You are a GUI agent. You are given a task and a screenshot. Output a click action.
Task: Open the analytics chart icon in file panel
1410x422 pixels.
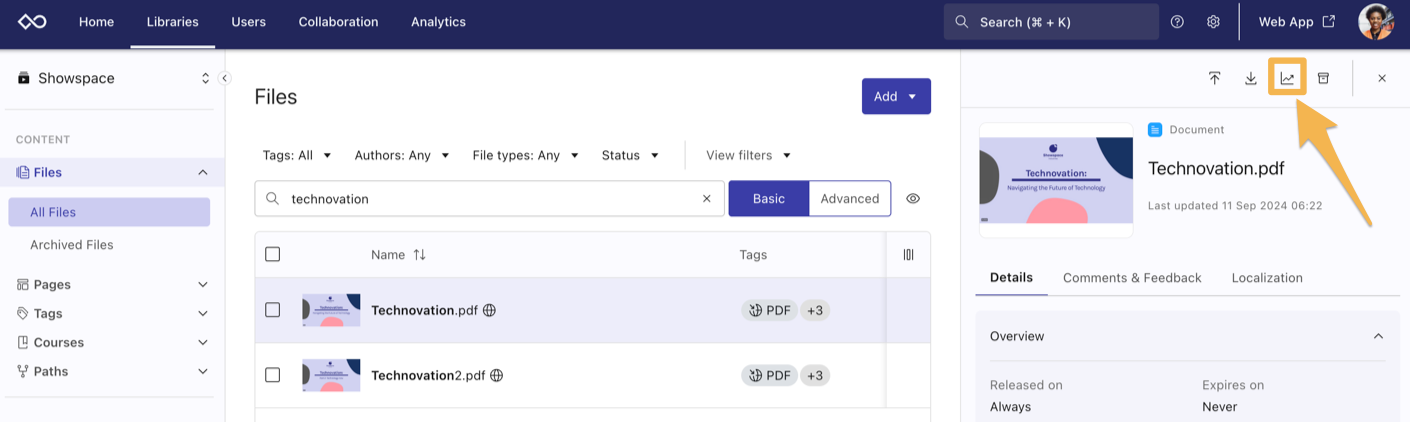1287,78
